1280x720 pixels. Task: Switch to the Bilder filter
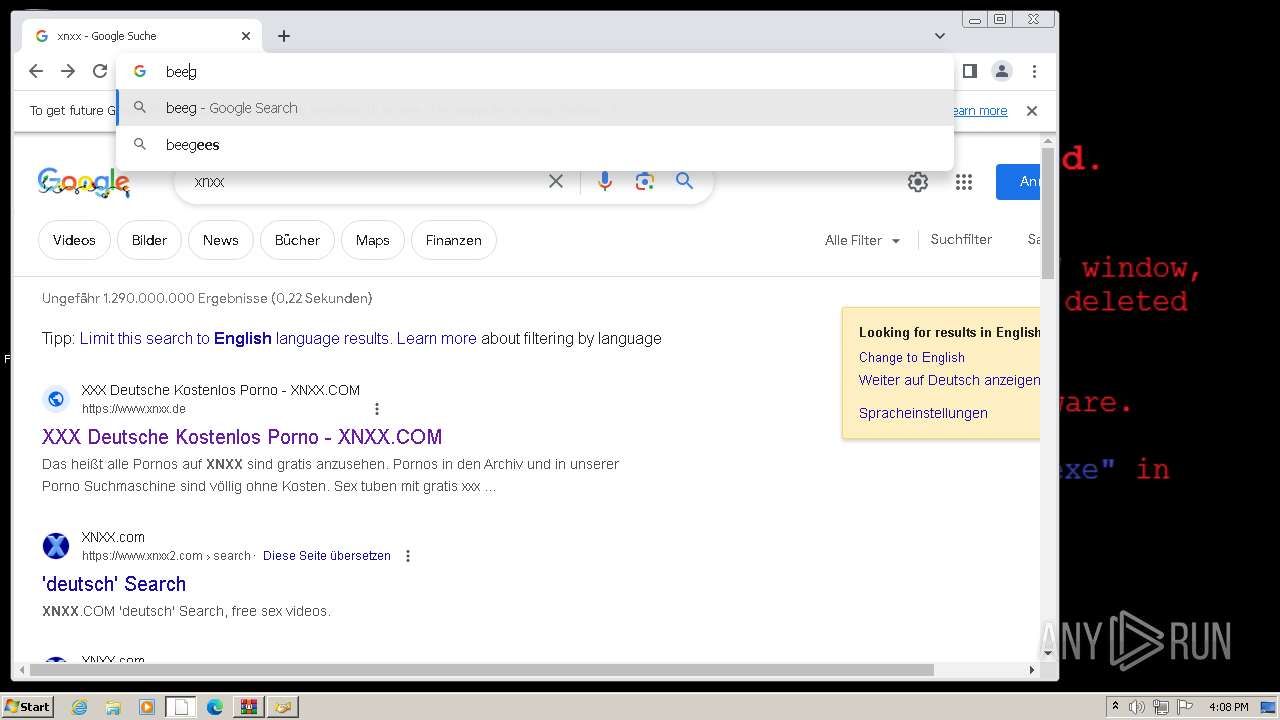point(149,240)
